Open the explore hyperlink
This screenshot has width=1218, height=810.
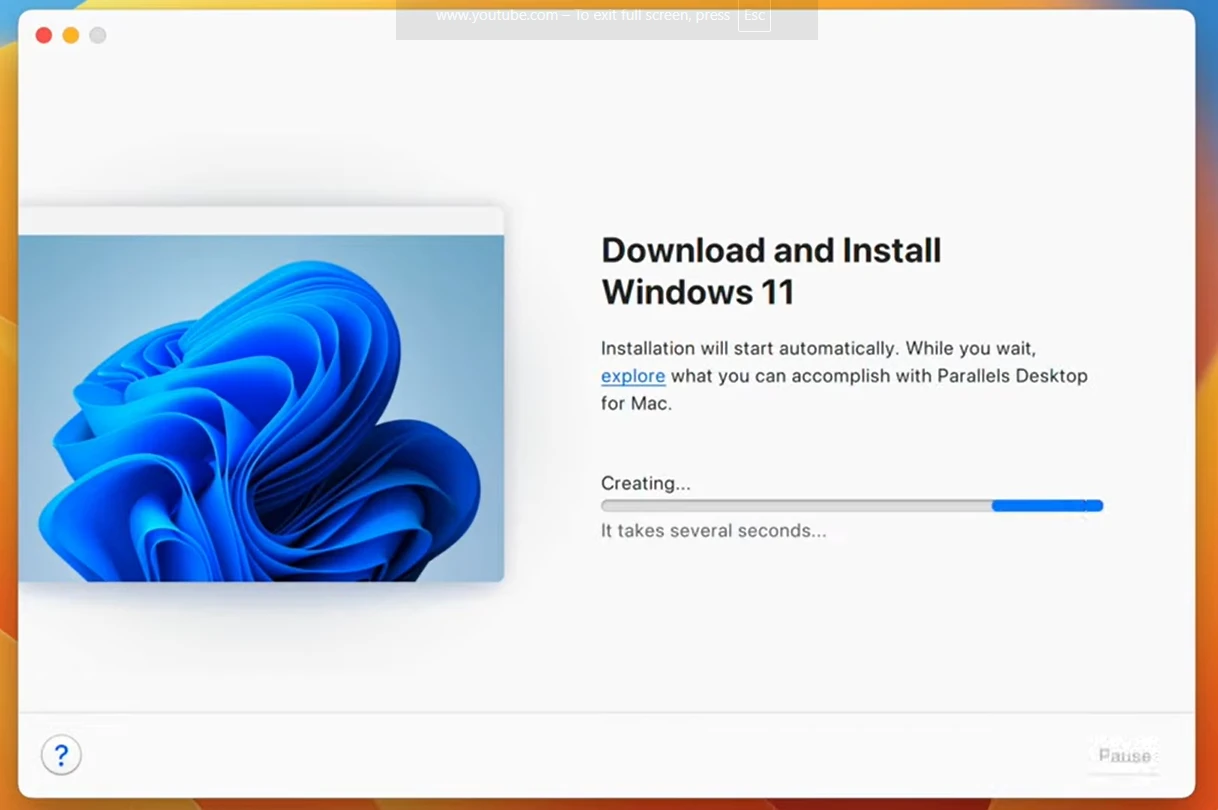click(x=632, y=376)
